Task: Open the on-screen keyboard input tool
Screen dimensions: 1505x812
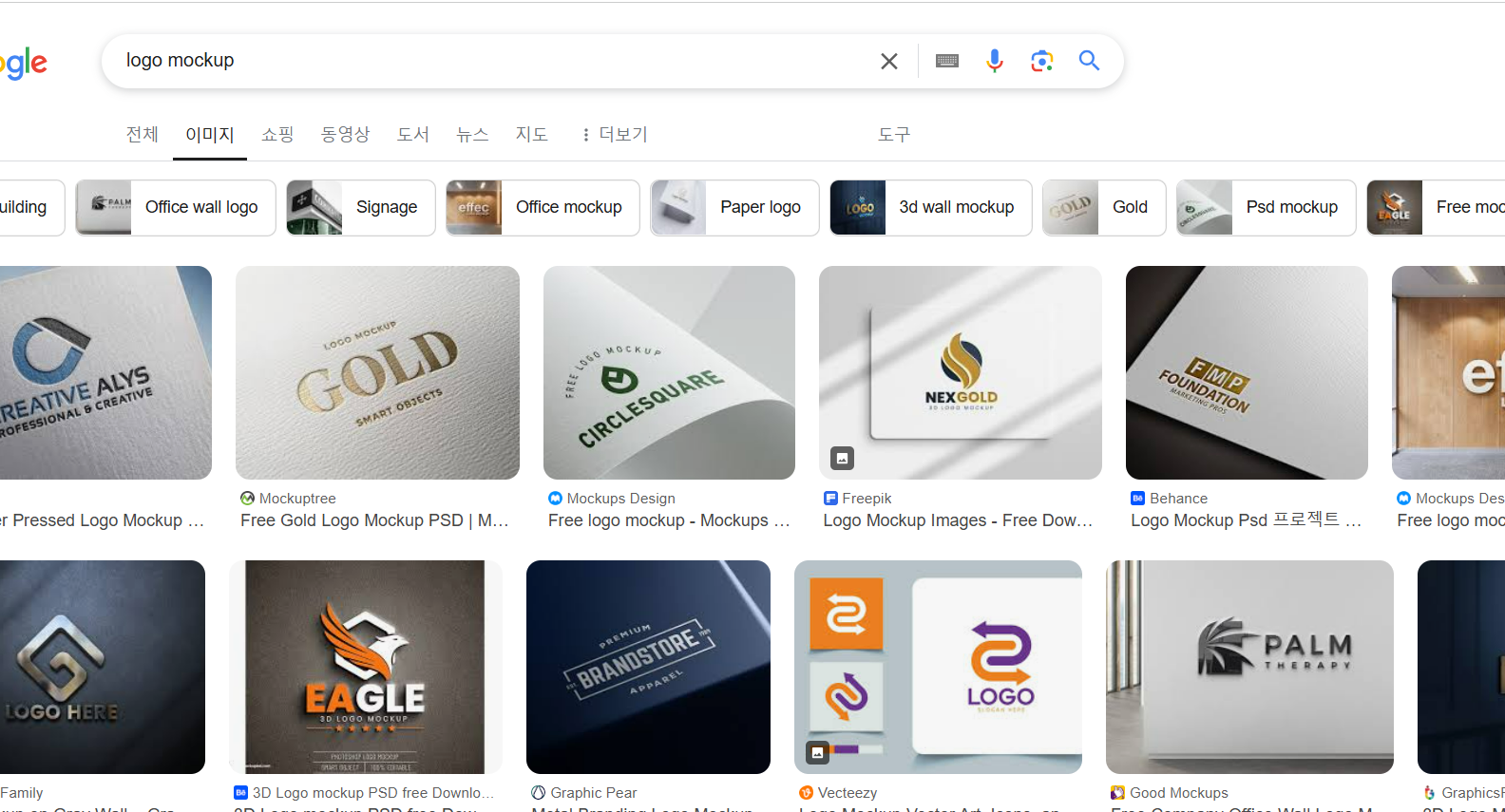Action: 947,61
